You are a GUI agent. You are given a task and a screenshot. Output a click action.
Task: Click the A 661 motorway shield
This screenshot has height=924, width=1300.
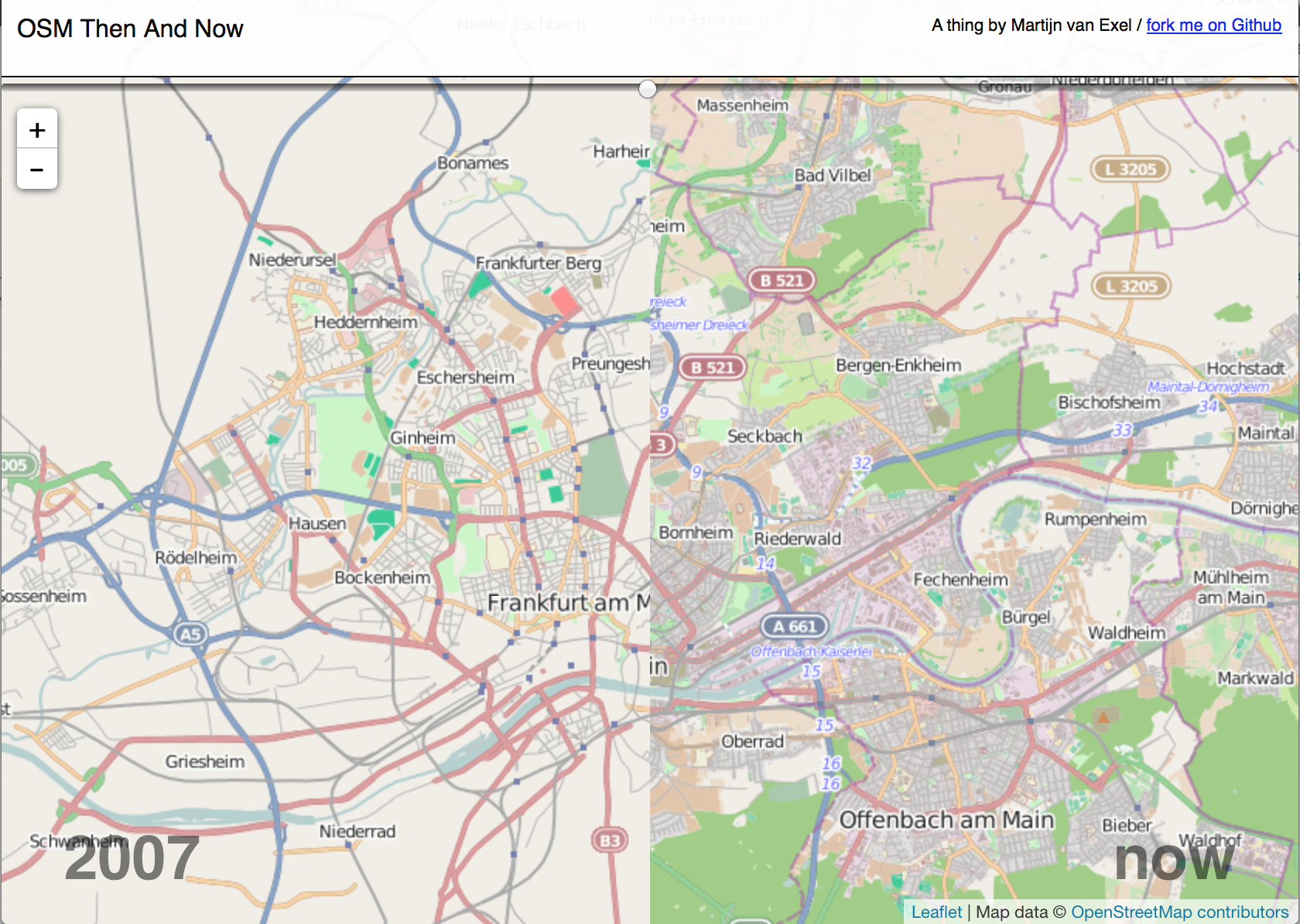click(794, 626)
